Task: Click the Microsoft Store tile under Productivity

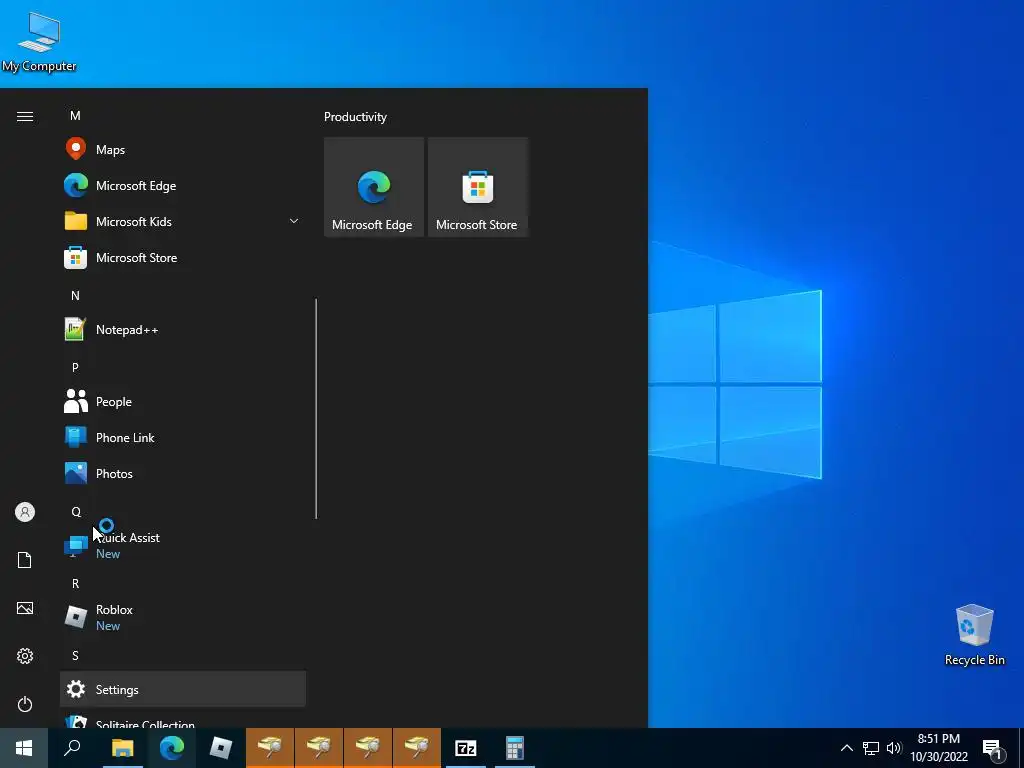Action: tap(477, 187)
